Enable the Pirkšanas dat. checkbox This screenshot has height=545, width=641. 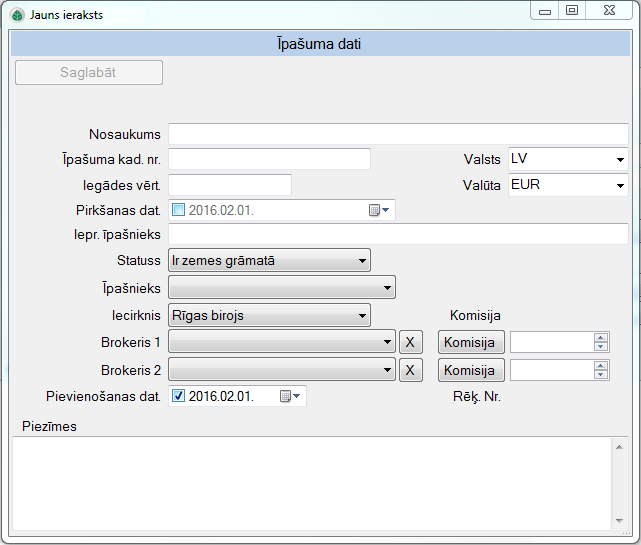pyautogui.click(x=179, y=210)
